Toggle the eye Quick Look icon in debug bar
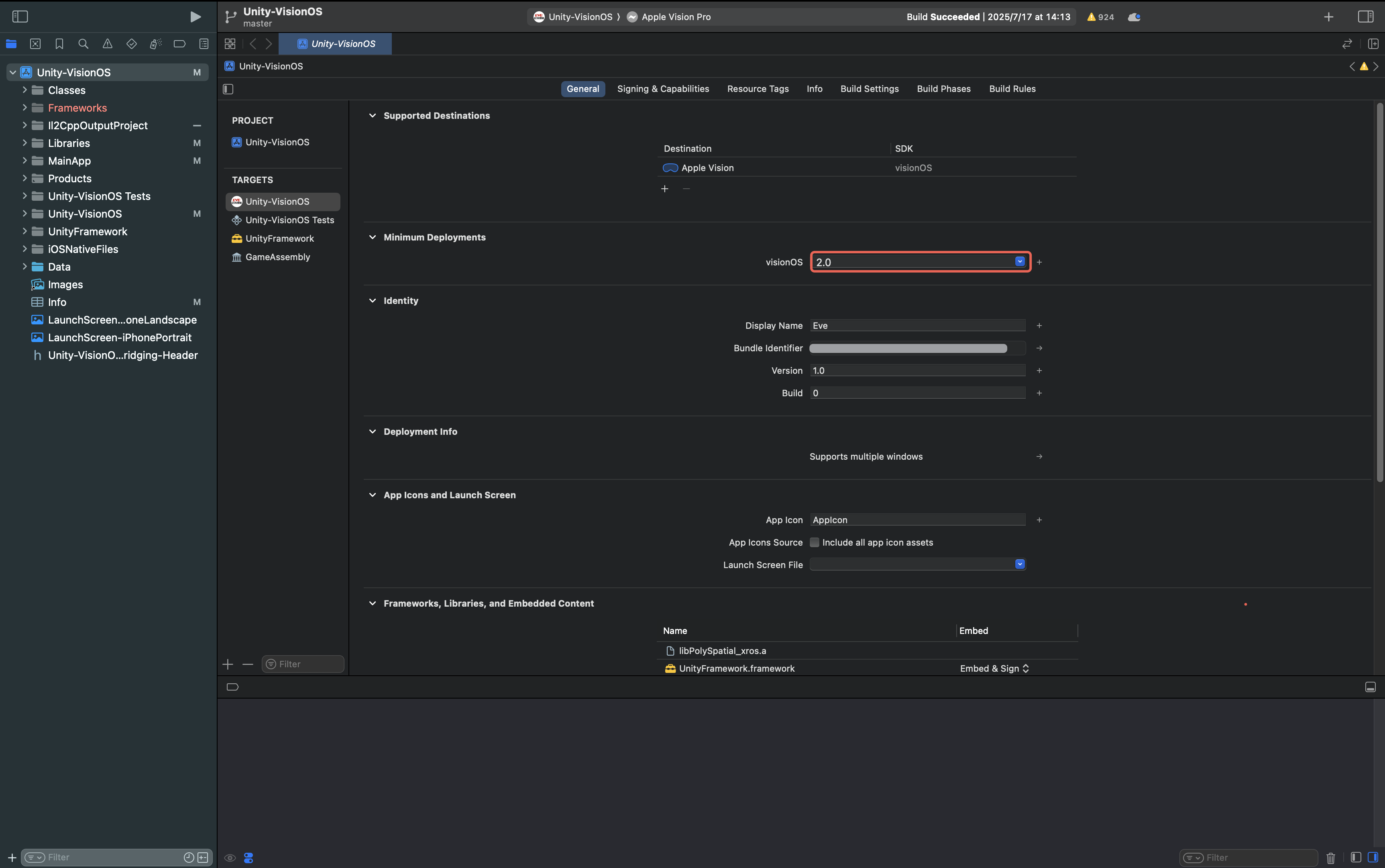This screenshot has height=868, width=1385. (230, 858)
